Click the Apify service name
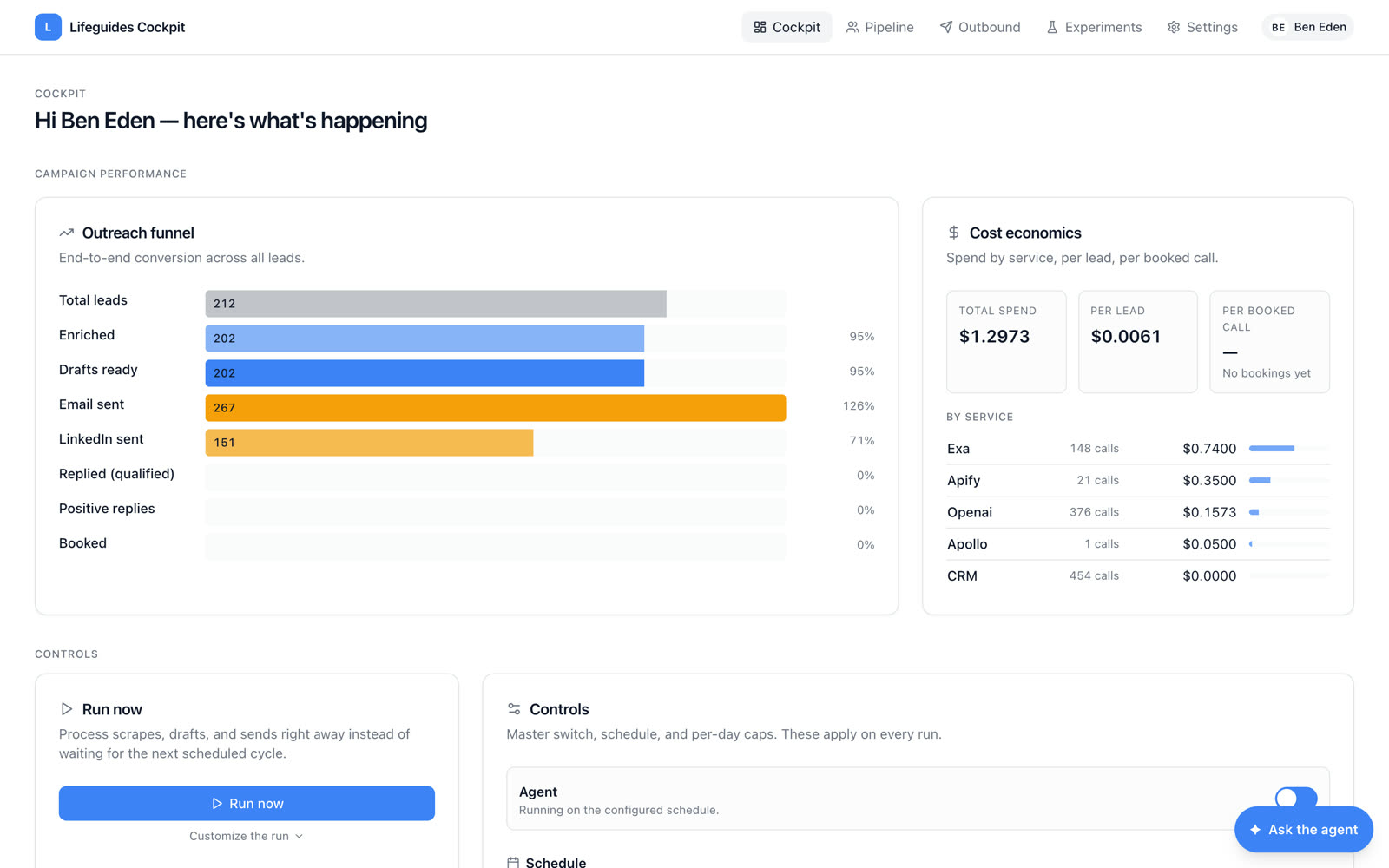 coord(964,480)
